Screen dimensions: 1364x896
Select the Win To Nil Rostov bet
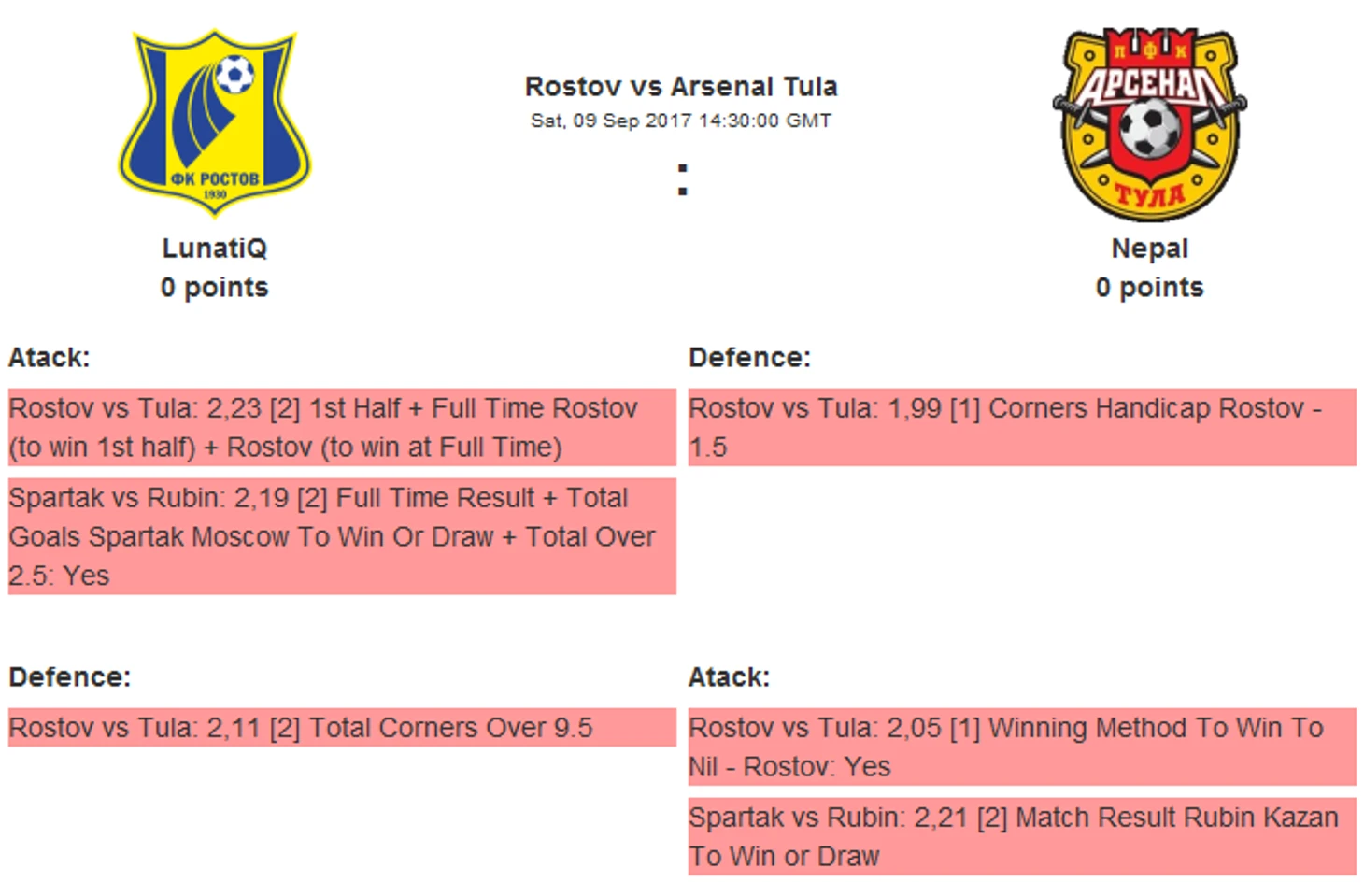click(1022, 747)
